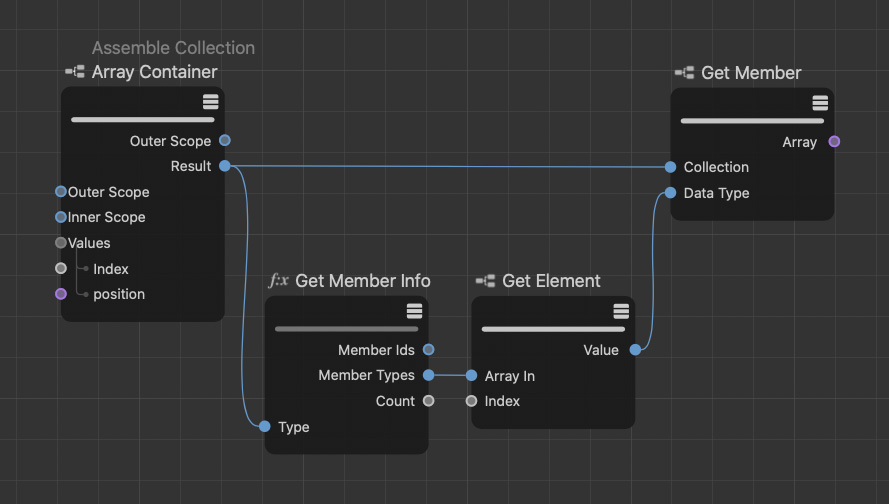Select the Index port under Values
Image resolution: width=889 pixels, height=504 pixels.
tap(61, 268)
